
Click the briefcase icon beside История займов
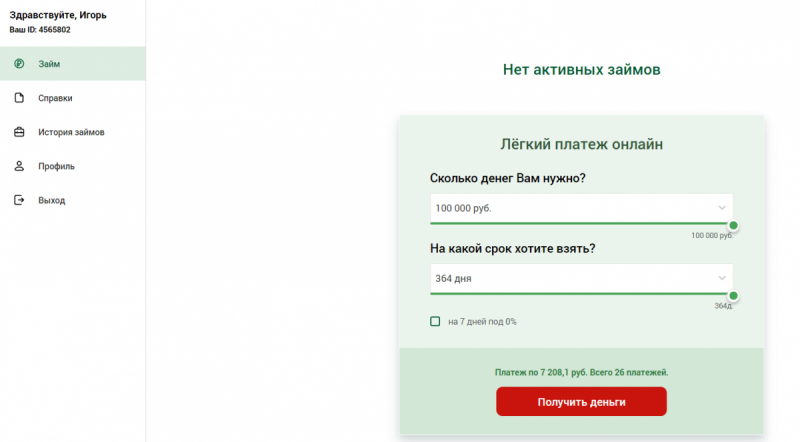click(x=19, y=132)
